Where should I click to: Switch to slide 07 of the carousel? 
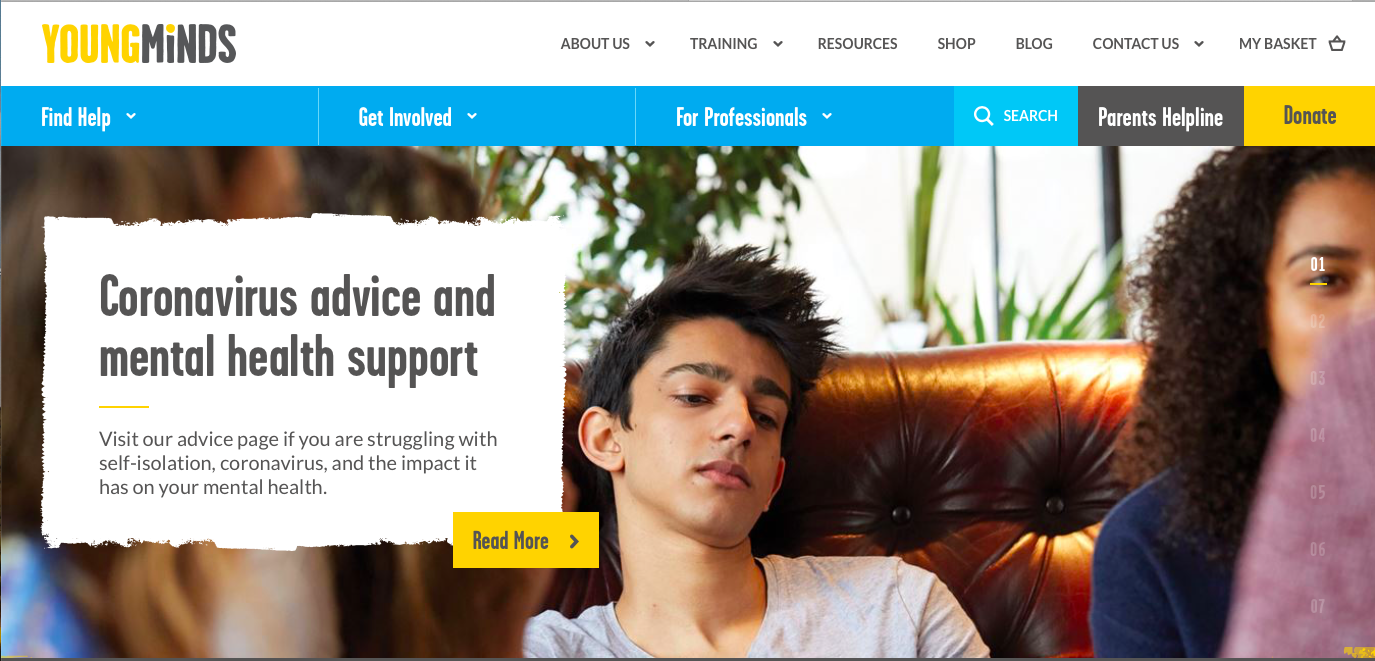point(1318,606)
